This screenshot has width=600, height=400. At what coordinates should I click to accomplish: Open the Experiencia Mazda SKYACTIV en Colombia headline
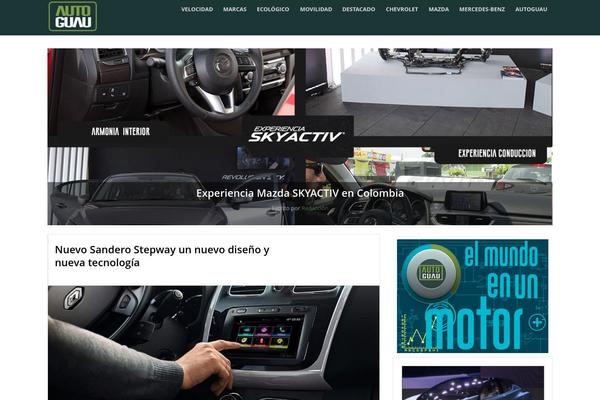300,193
